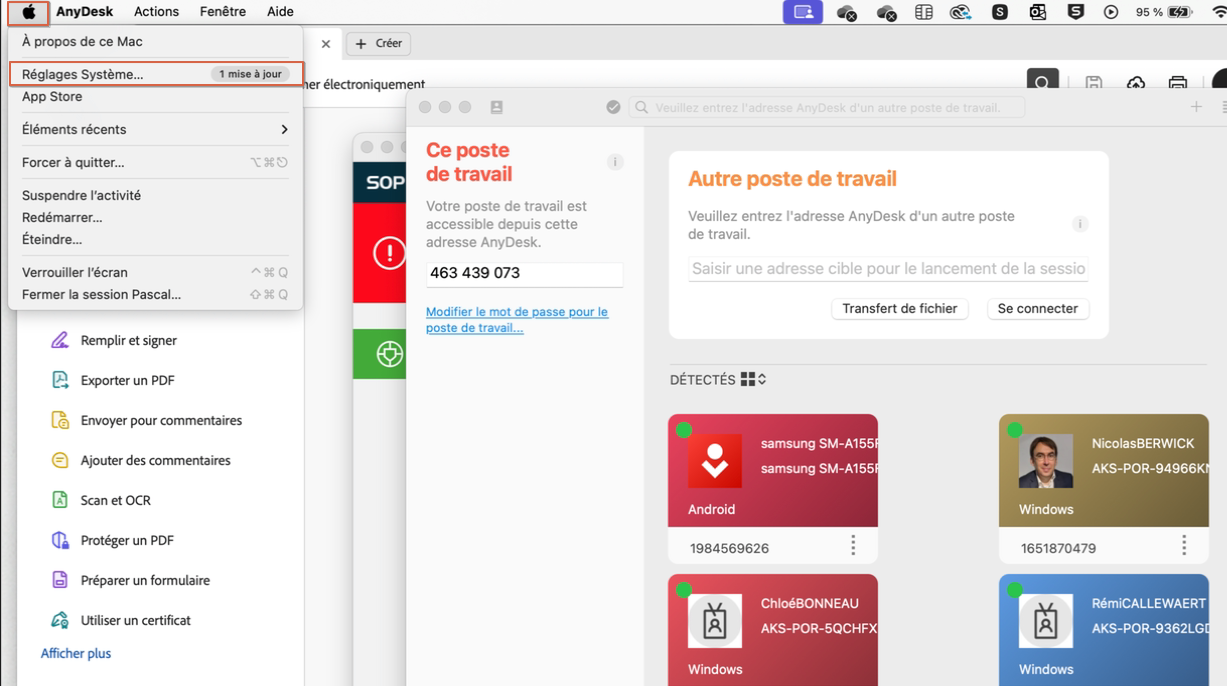The width and height of the screenshot is (1227, 686).
Task: Click the info icon beside Ce poste de travail
Action: (x=615, y=162)
